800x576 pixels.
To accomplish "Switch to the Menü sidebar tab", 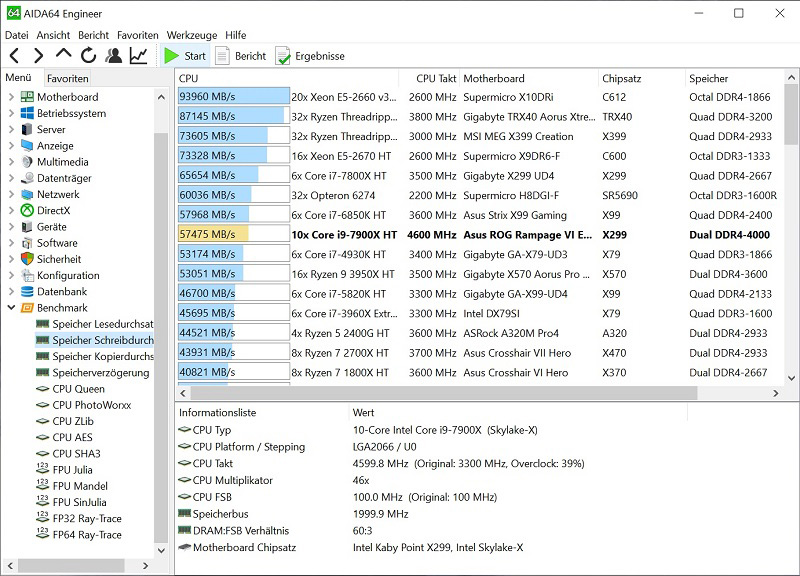I will click(x=18, y=78).
